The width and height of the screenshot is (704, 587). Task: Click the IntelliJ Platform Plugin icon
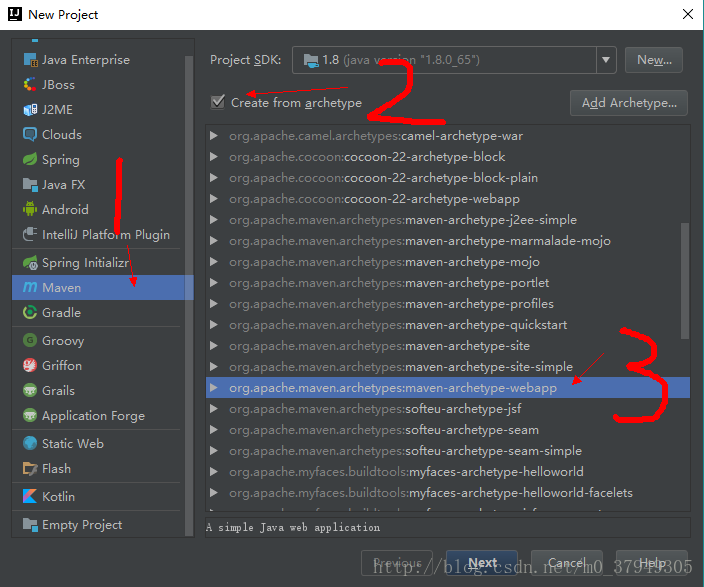[x=30, y=234]
